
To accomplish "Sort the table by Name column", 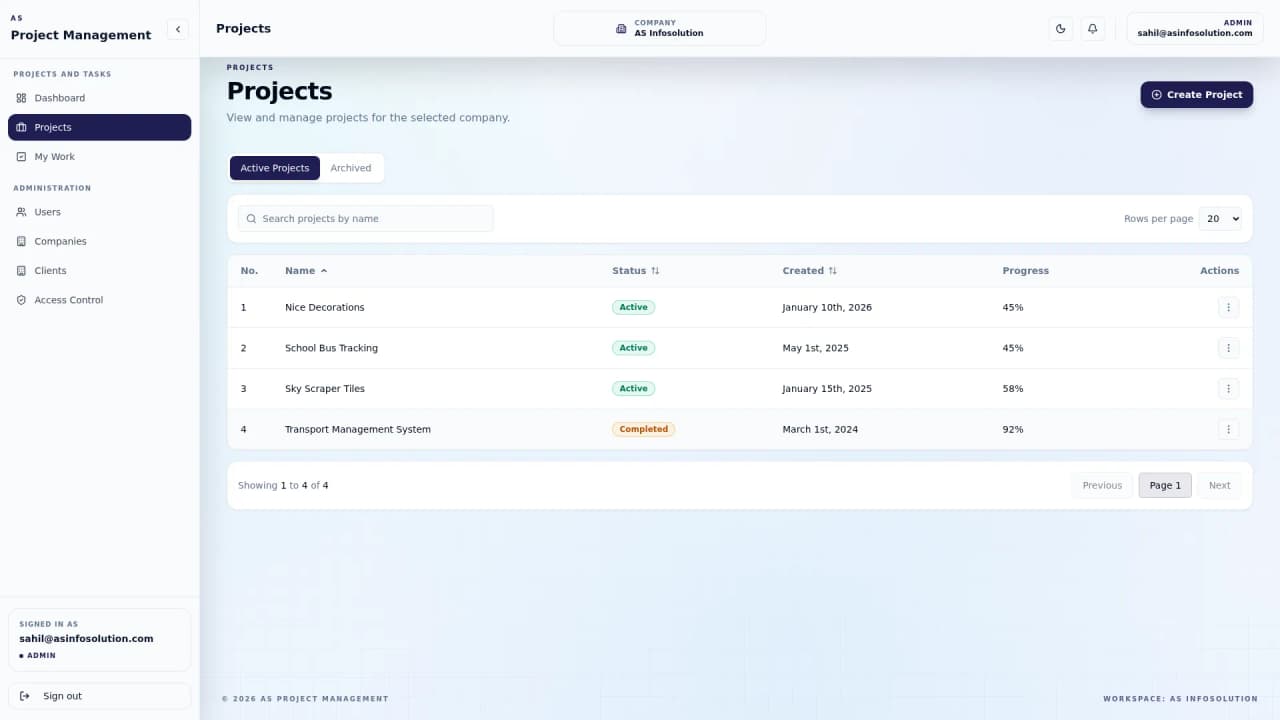I will click(306, 271).
